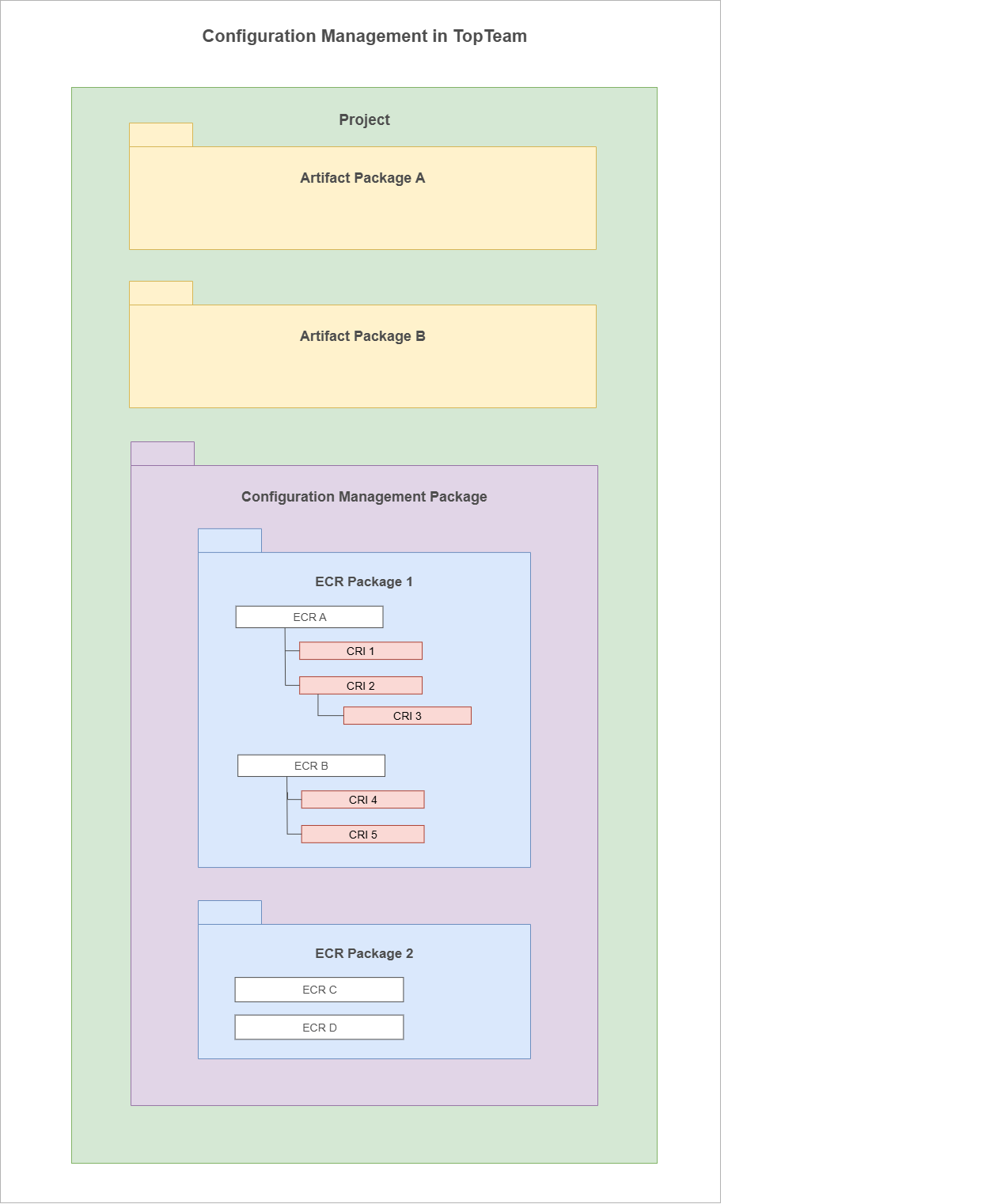Select the CRI 2 item
Viewport: 982px width, 1204px height.
[x=360, y=686]
